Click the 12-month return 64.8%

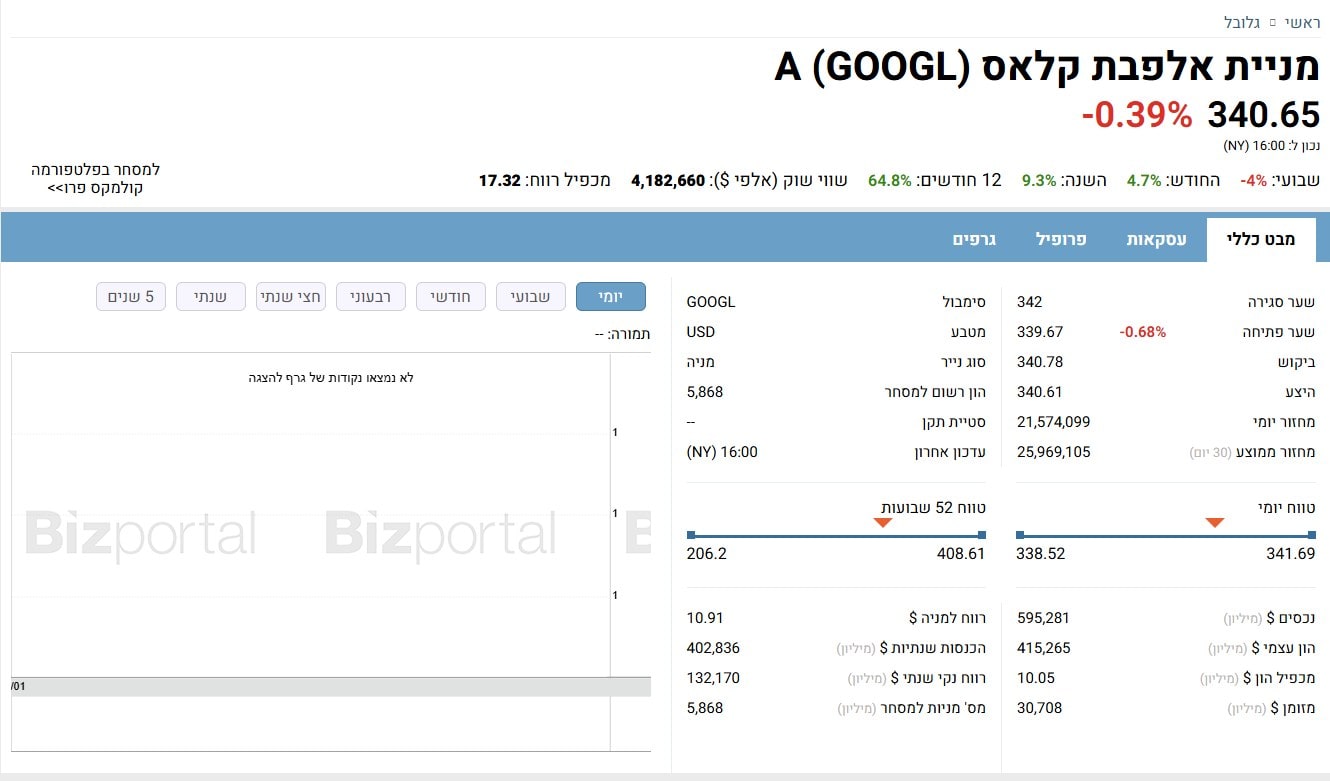tap(889, 181)
